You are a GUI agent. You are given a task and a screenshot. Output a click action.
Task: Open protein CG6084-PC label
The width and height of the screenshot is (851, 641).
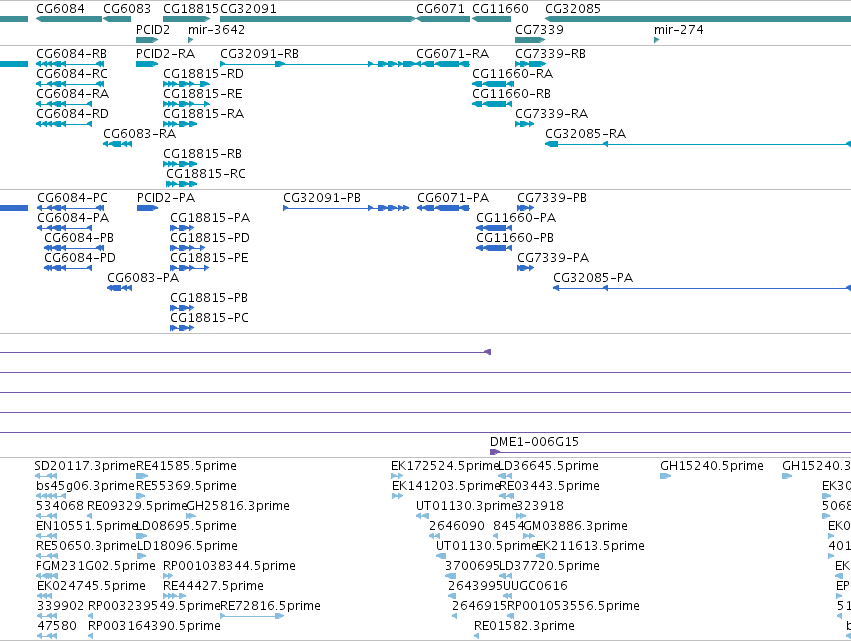click(72, 198)
